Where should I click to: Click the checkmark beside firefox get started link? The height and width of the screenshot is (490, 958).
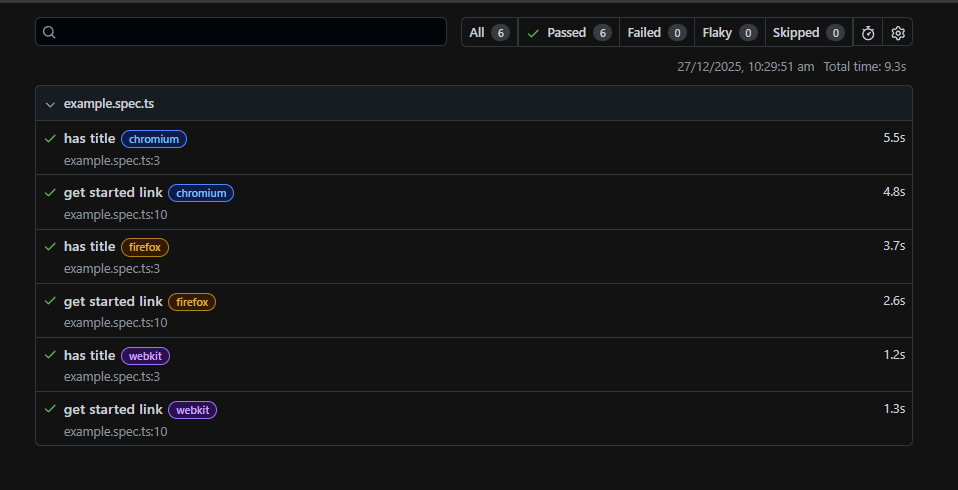pyautogui.click(x=50, y=301)
